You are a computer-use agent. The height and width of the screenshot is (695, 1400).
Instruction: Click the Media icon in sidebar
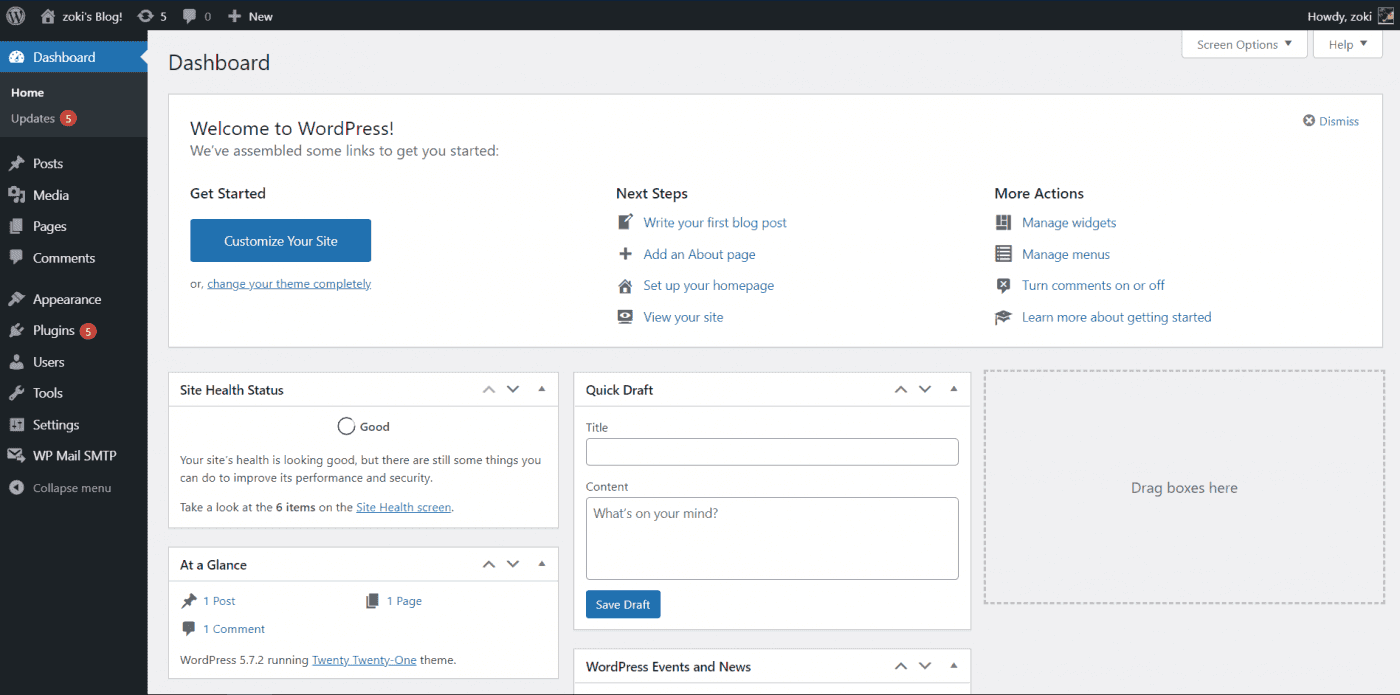pos(16,195)
